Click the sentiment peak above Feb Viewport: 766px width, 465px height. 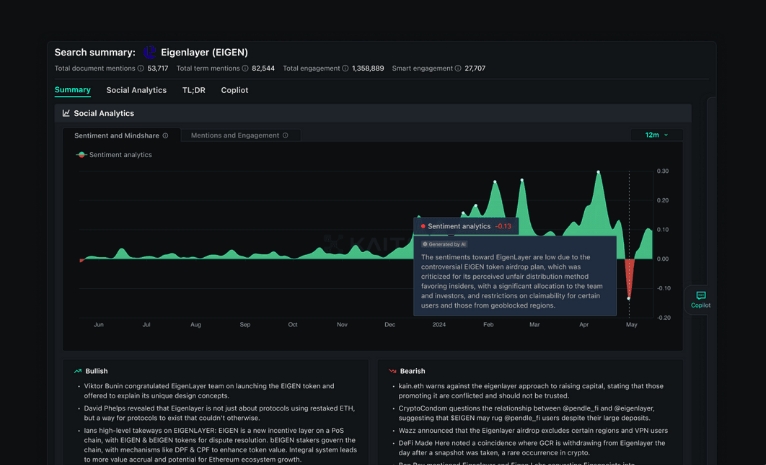(x=495, y=182)
